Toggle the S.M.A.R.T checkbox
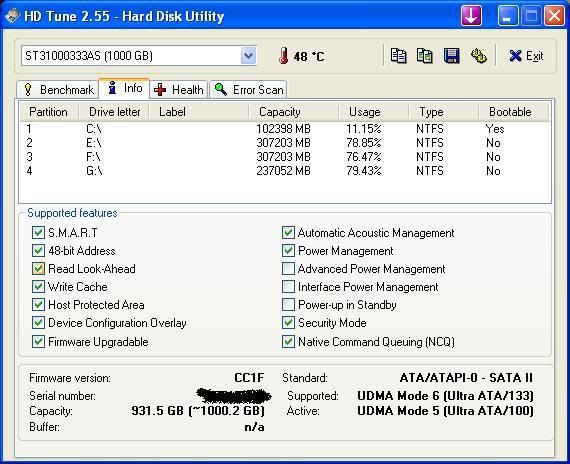This screenshot has height=464, width=570. pyautogui.click(x=38, y=232)
